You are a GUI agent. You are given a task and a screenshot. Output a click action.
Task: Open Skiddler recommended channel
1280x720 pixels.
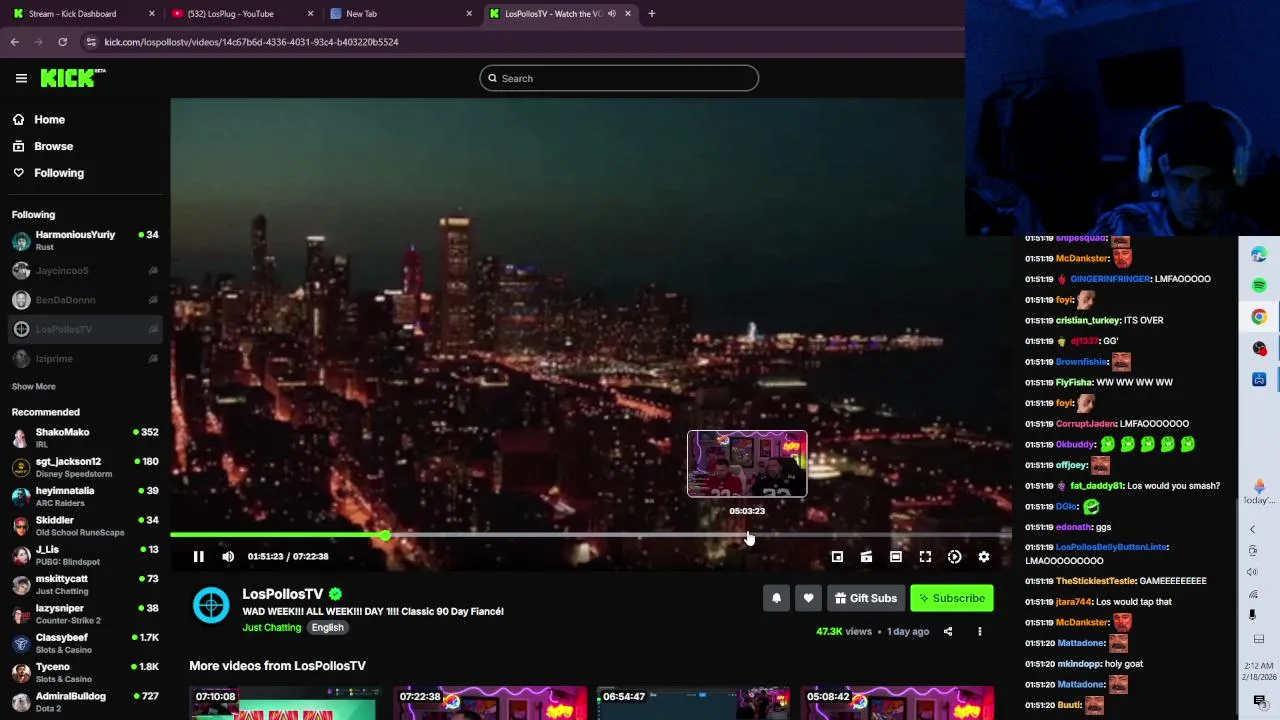85,526
